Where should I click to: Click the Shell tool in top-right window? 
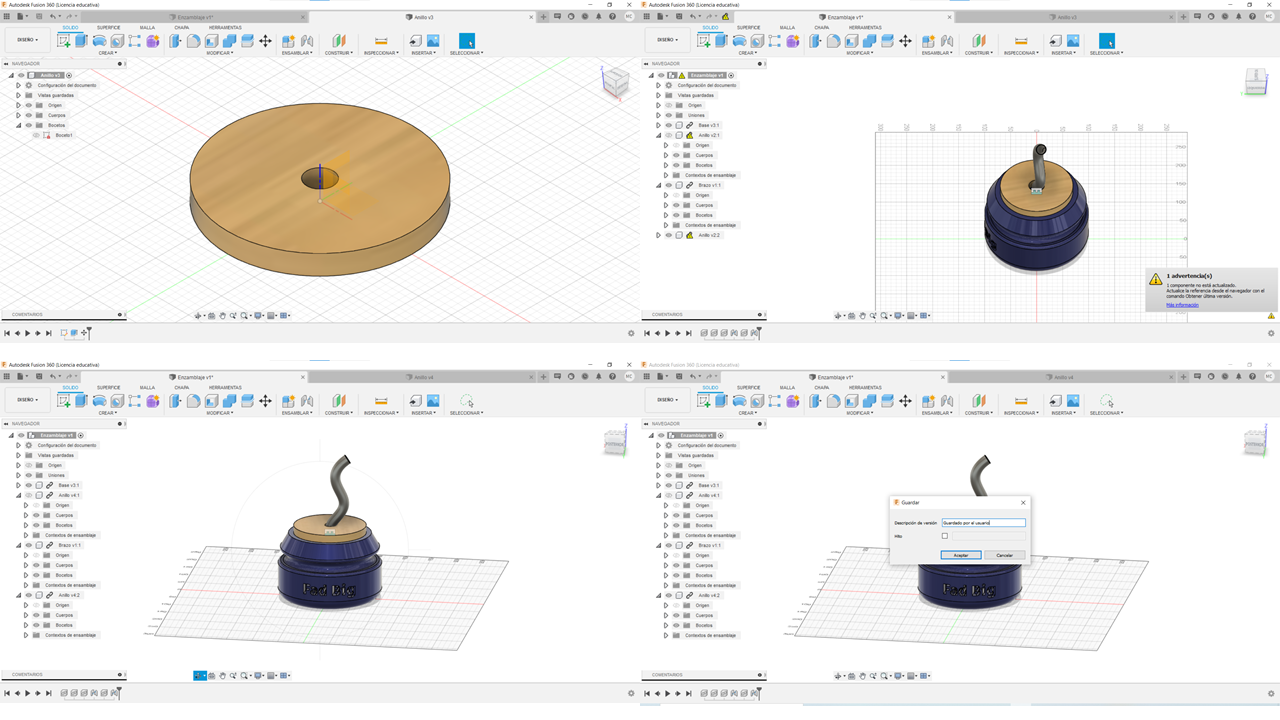point(851,41)
